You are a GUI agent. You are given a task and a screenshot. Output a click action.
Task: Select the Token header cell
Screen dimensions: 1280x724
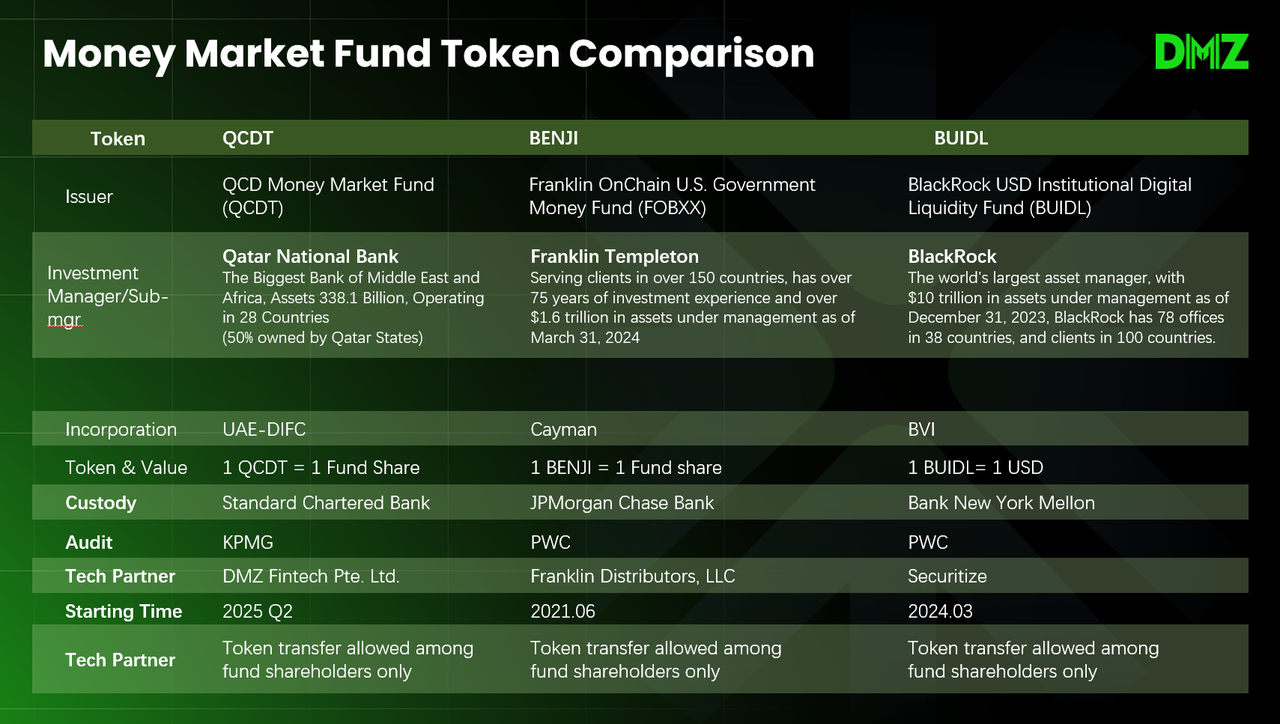[118, 138]
